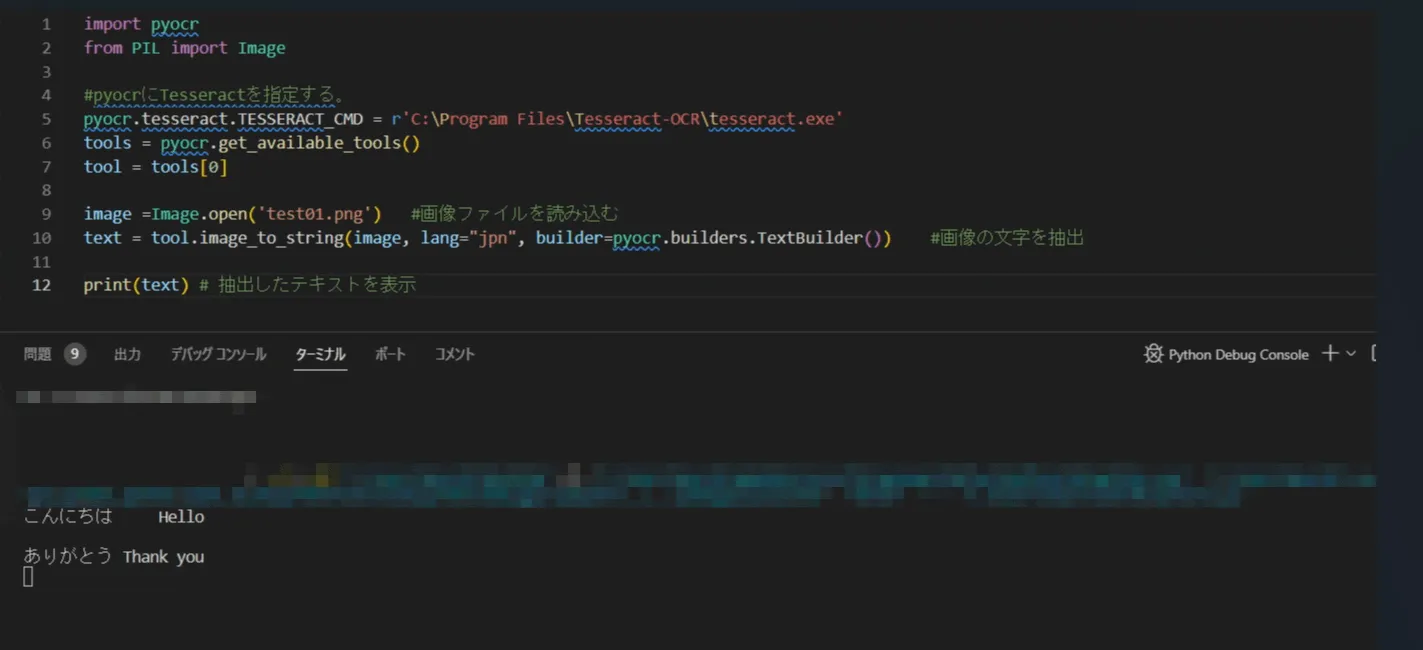Expand the launch profile dropdown beside the plus
This screenshot has height=650, width=1423.
pyautogui.click(x=1351, y=354)
